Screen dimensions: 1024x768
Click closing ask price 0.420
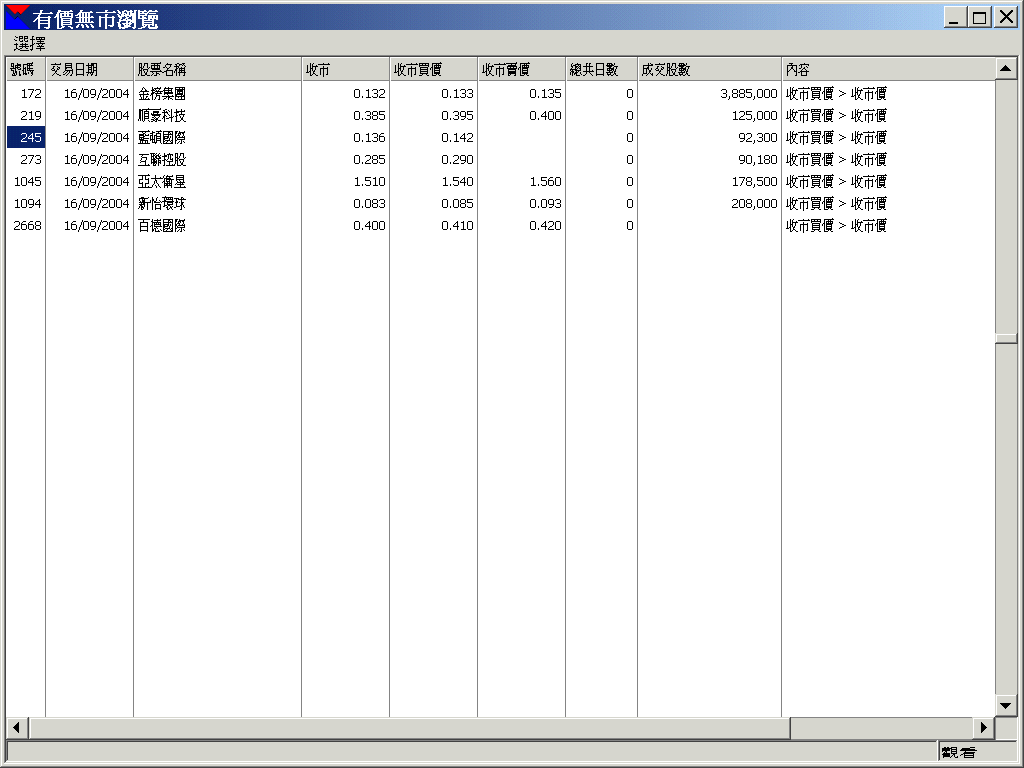545,225
